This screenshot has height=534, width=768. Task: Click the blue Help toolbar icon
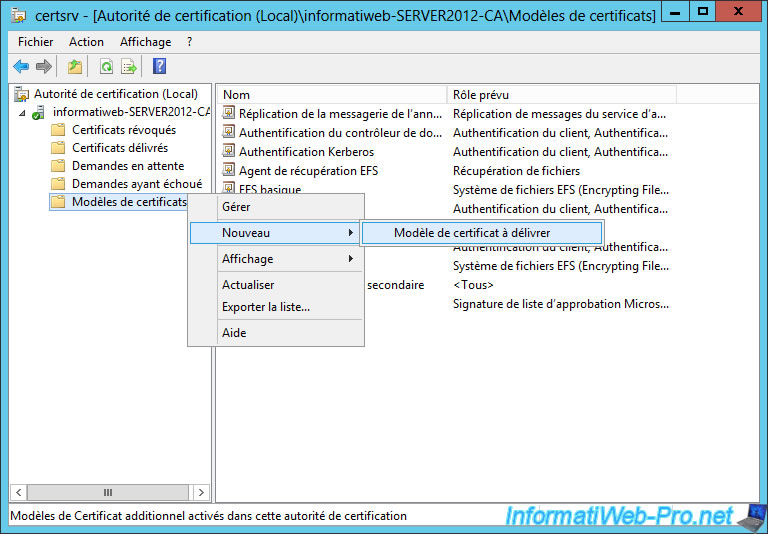tap(160, 66)
